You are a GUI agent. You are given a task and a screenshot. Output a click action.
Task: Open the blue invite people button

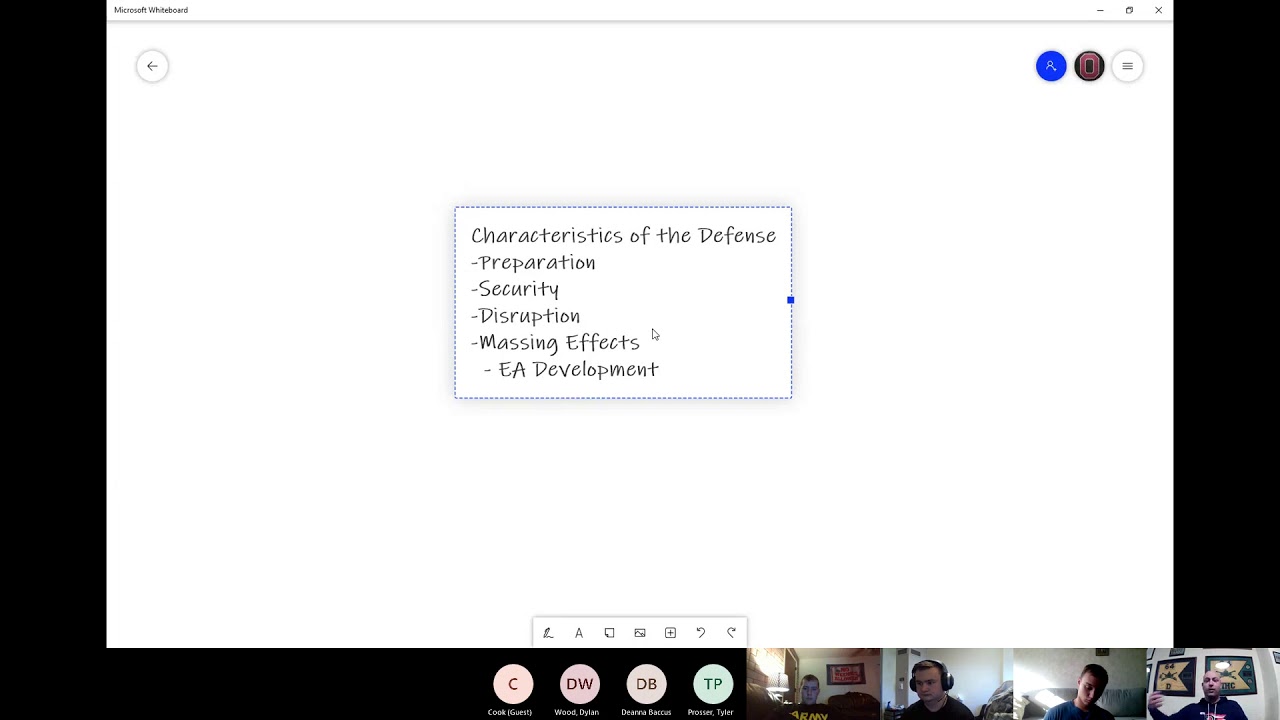pyautogui.click(x=1051, y=66)
